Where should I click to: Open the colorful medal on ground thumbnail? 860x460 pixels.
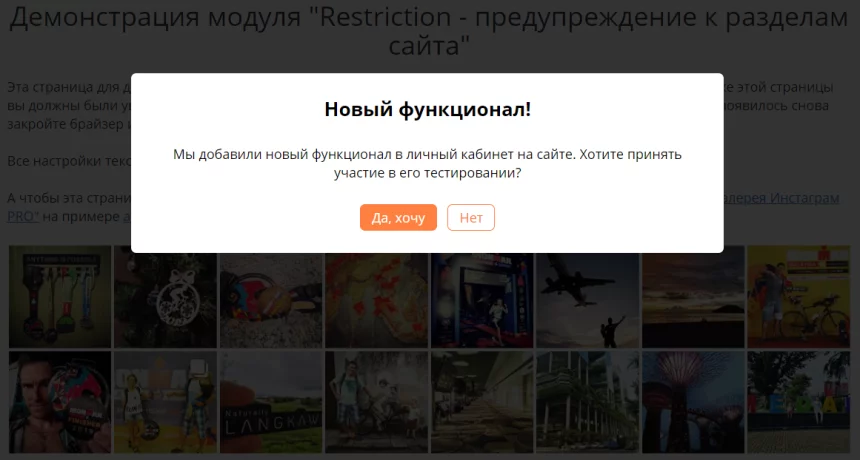point(270,296)
